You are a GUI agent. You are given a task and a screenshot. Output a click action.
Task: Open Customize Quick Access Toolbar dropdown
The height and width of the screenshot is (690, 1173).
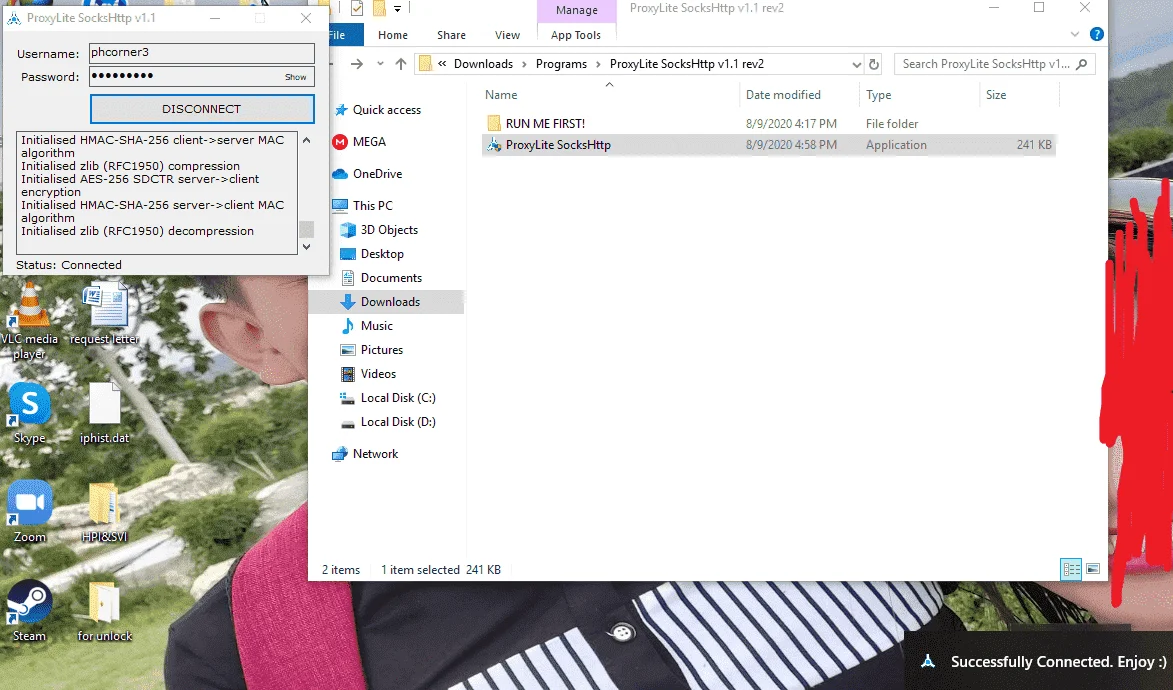397,9
